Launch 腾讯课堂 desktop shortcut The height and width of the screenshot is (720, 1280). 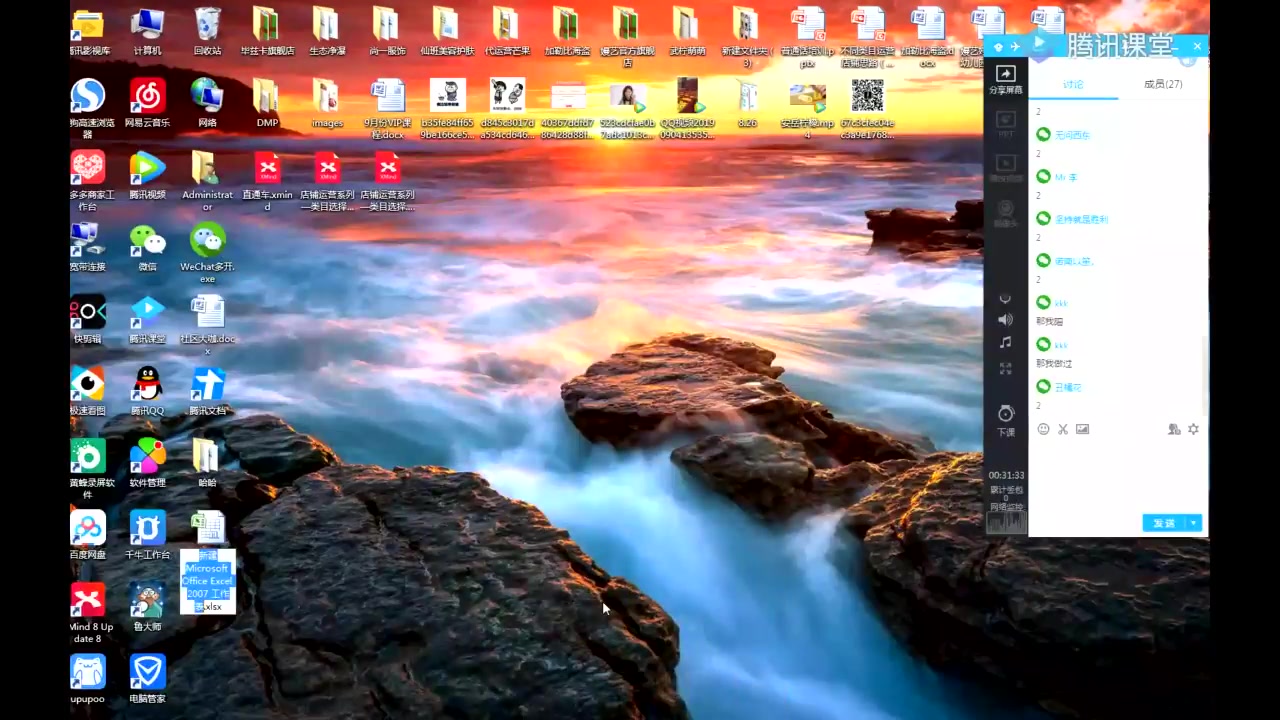click(147, 319)
